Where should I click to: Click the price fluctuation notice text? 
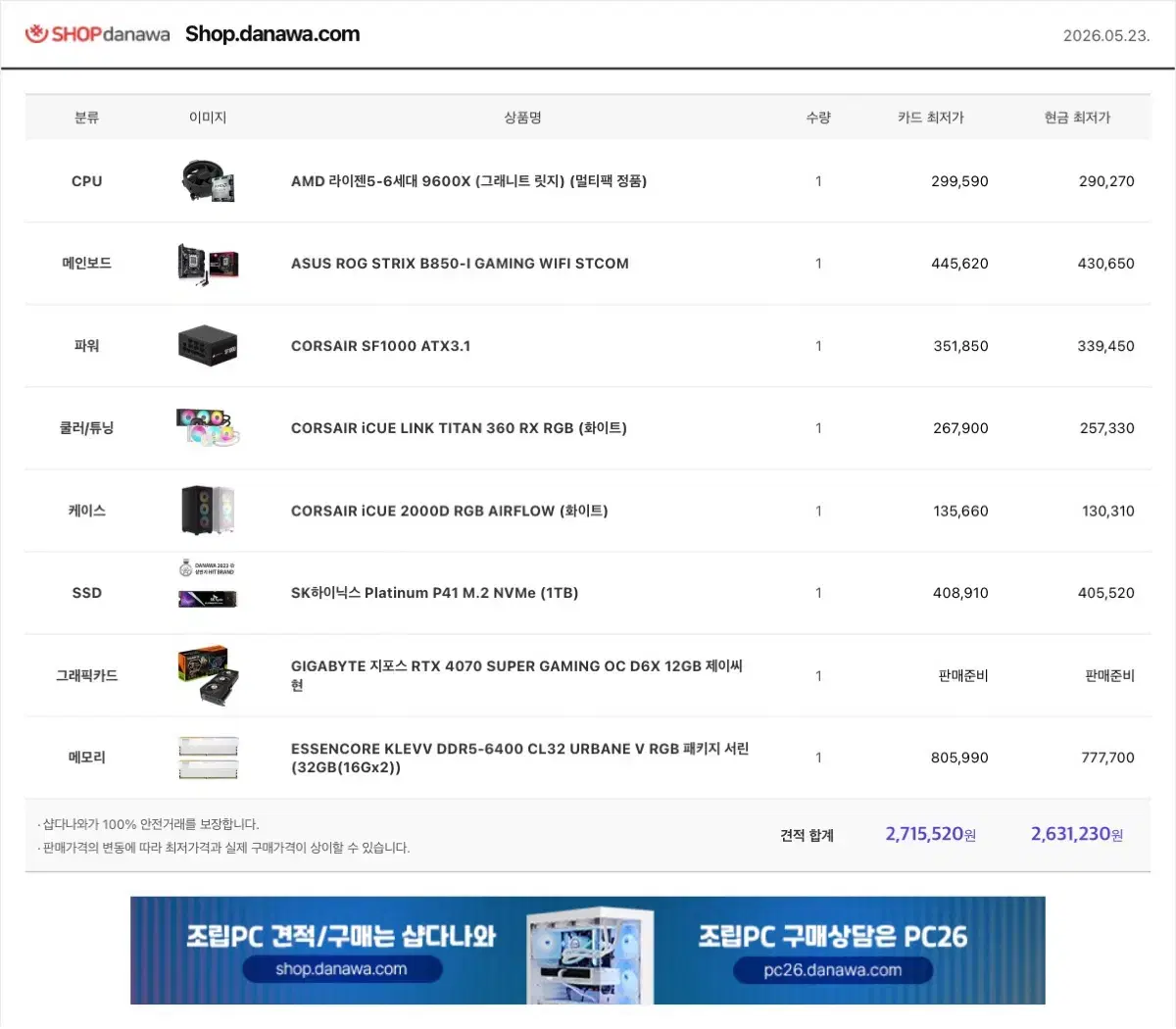tap(223, 848)
